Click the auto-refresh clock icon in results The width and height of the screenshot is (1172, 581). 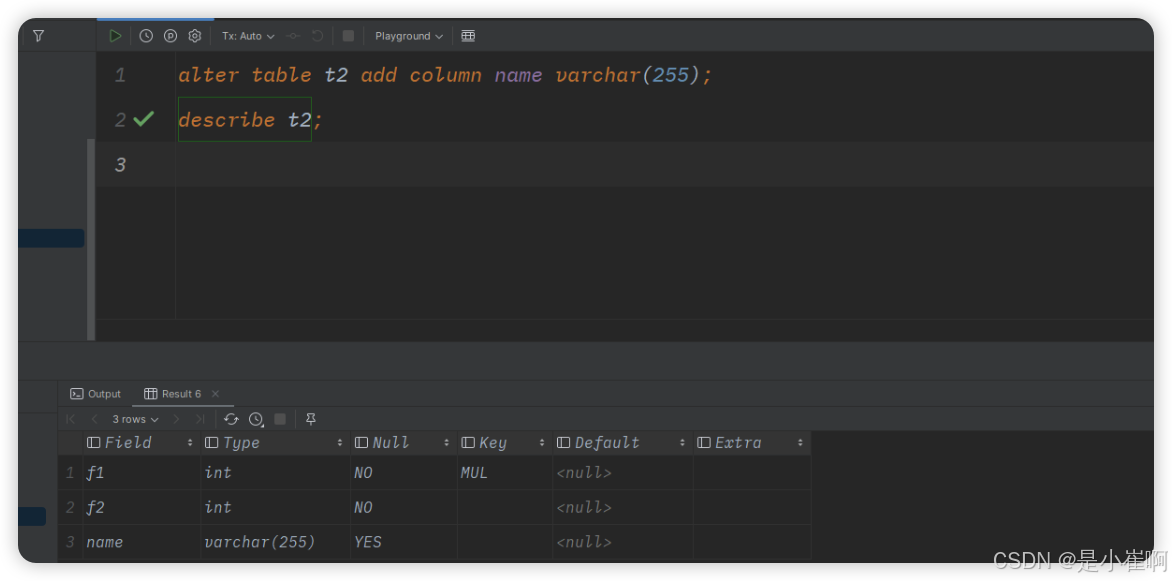(256, 419)
